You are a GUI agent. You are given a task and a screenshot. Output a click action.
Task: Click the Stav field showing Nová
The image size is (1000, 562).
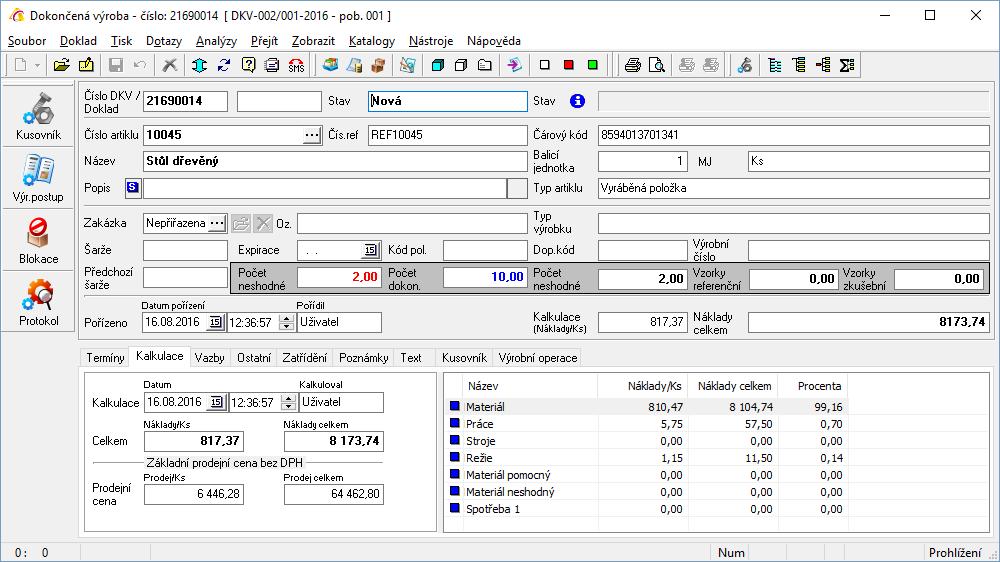click(x=448, y=101)
